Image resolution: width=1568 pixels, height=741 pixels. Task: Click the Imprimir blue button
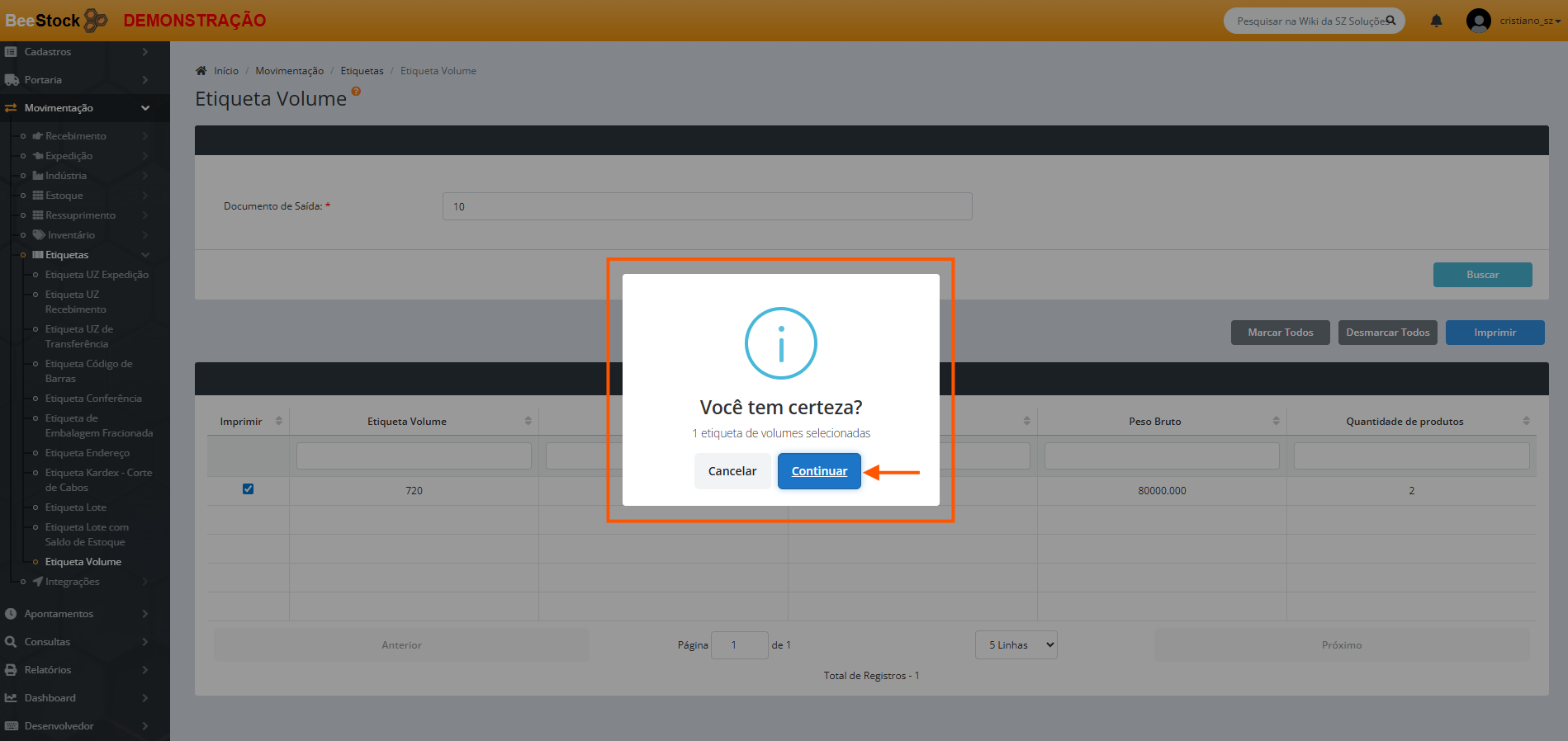[1495, 333]
